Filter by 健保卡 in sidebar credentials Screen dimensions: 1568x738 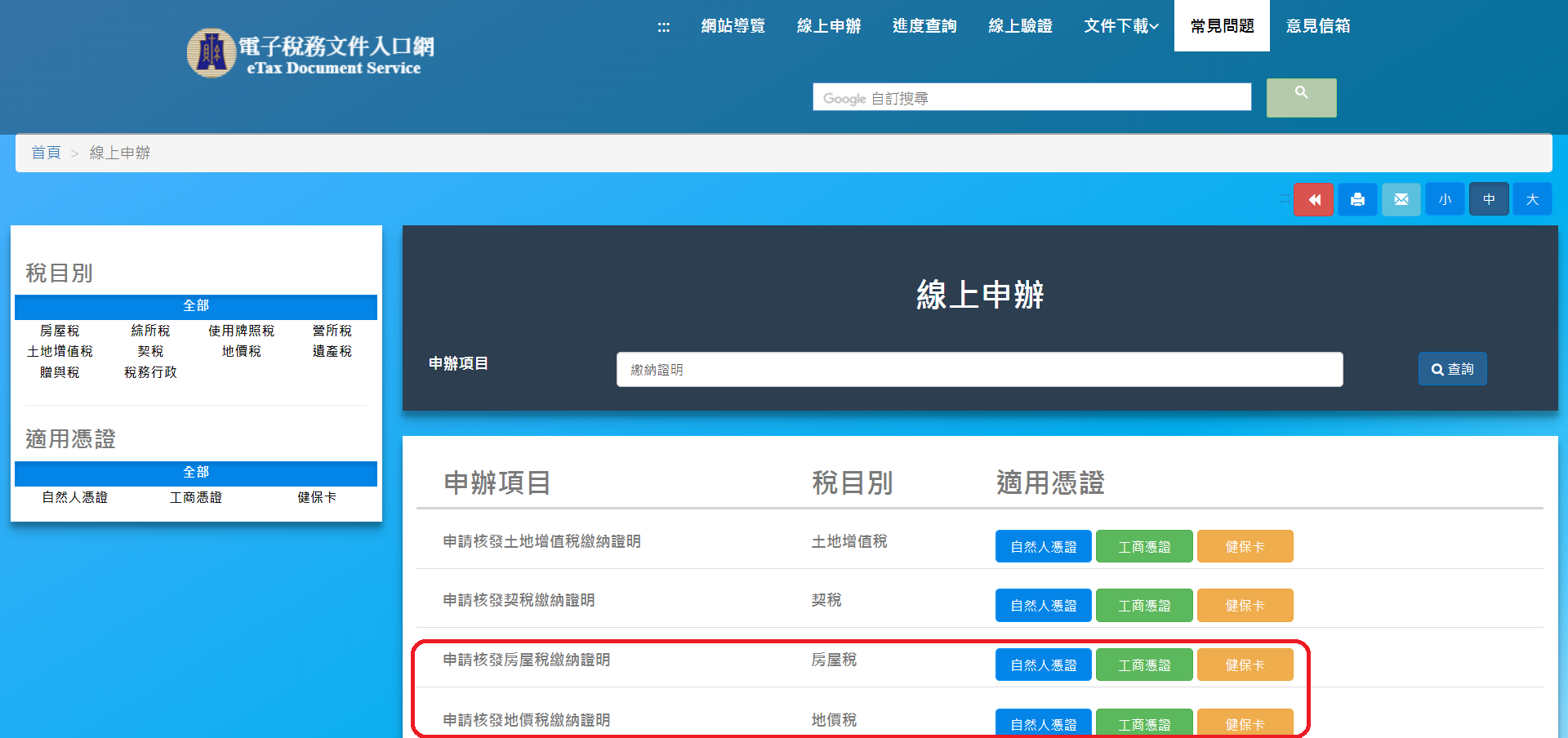(x=317, y=497)
